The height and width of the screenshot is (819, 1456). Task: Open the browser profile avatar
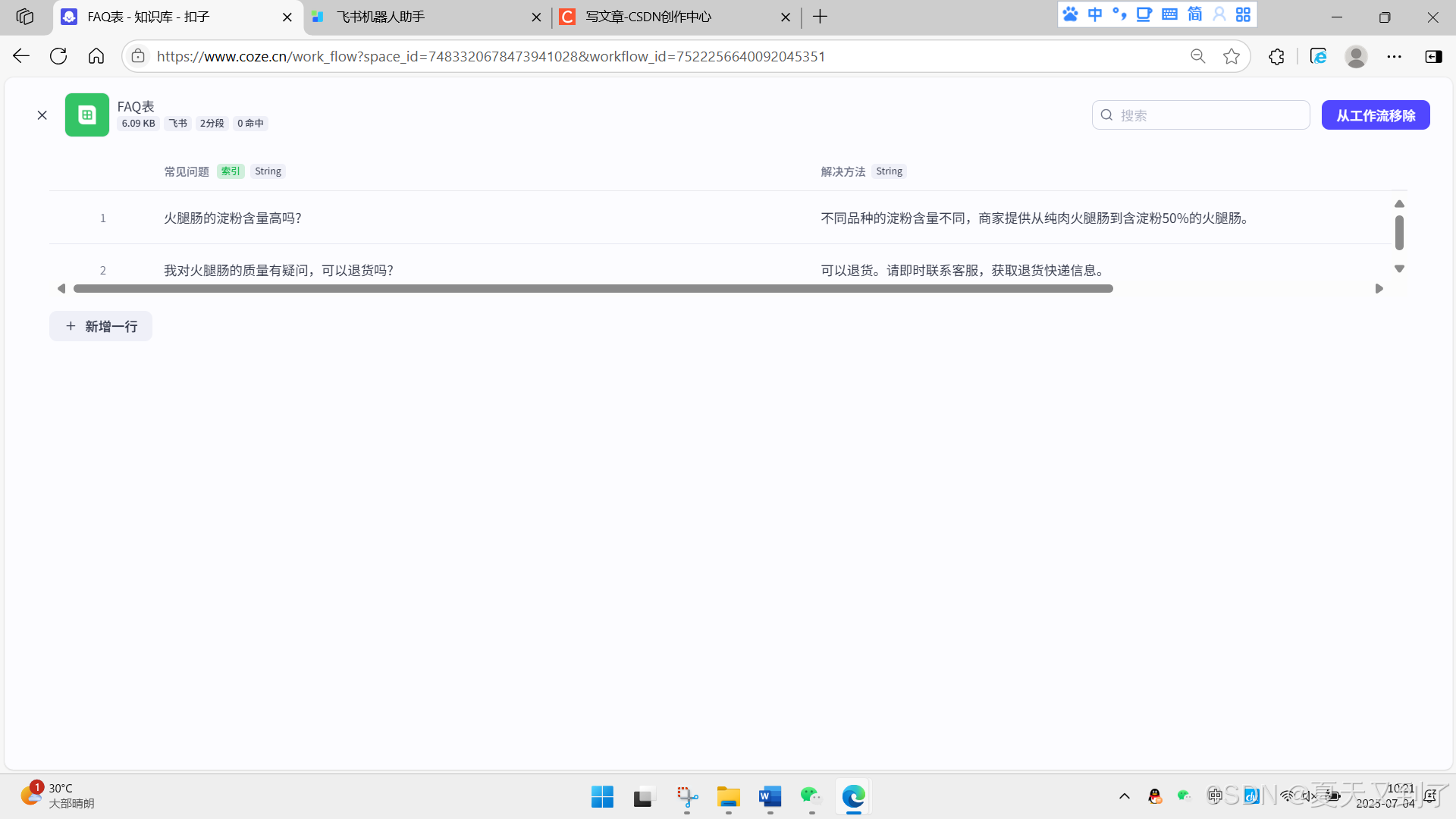1355,56
